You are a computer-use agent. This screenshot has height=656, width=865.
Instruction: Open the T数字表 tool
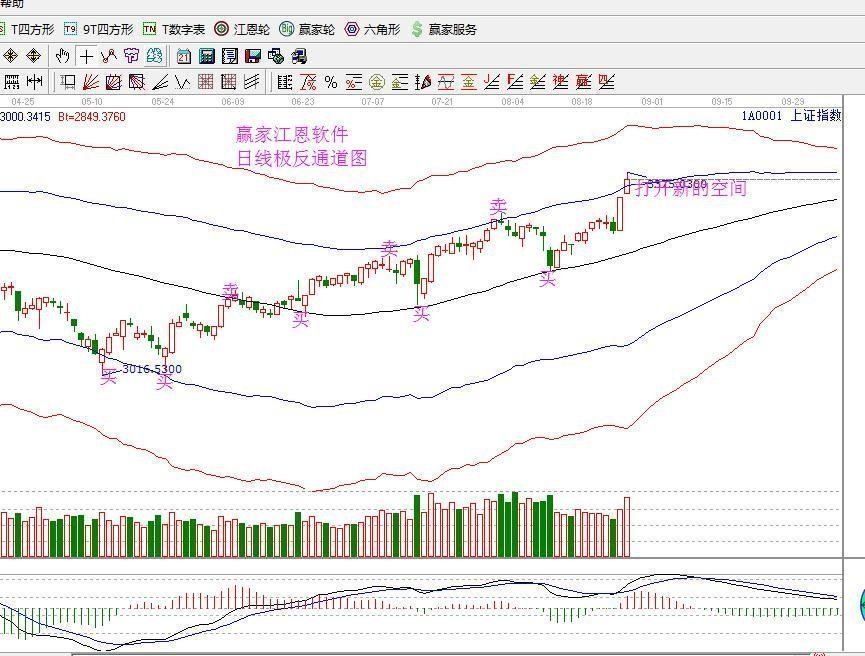tap(174, 29)
